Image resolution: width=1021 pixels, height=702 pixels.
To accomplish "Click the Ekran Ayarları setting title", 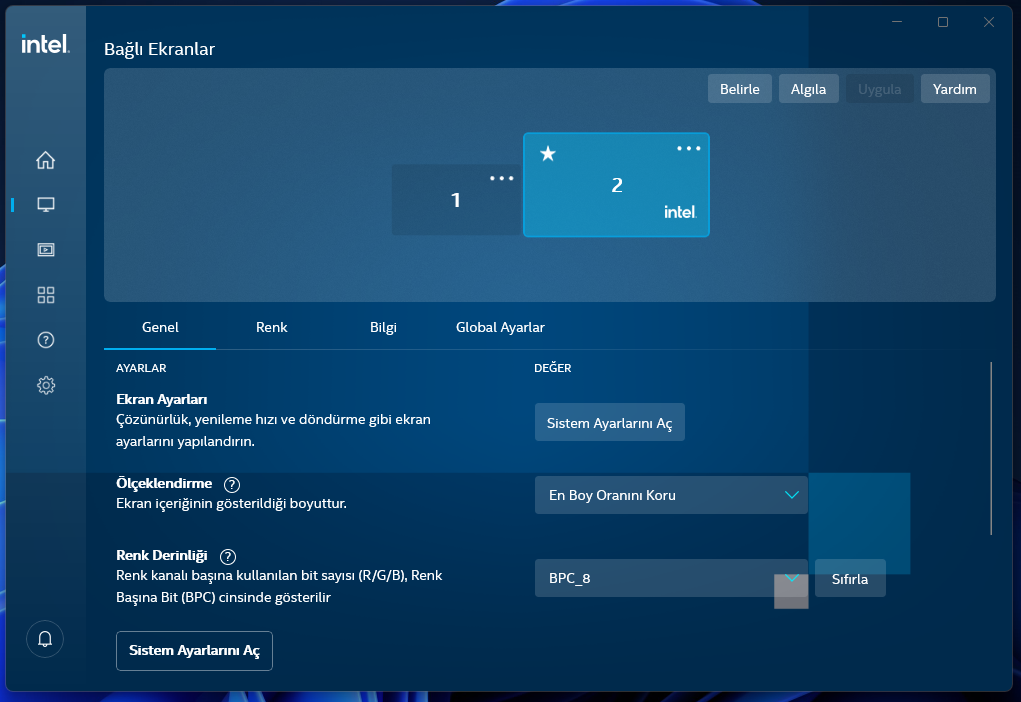I will pyautogui.click(x=161, y=399).
